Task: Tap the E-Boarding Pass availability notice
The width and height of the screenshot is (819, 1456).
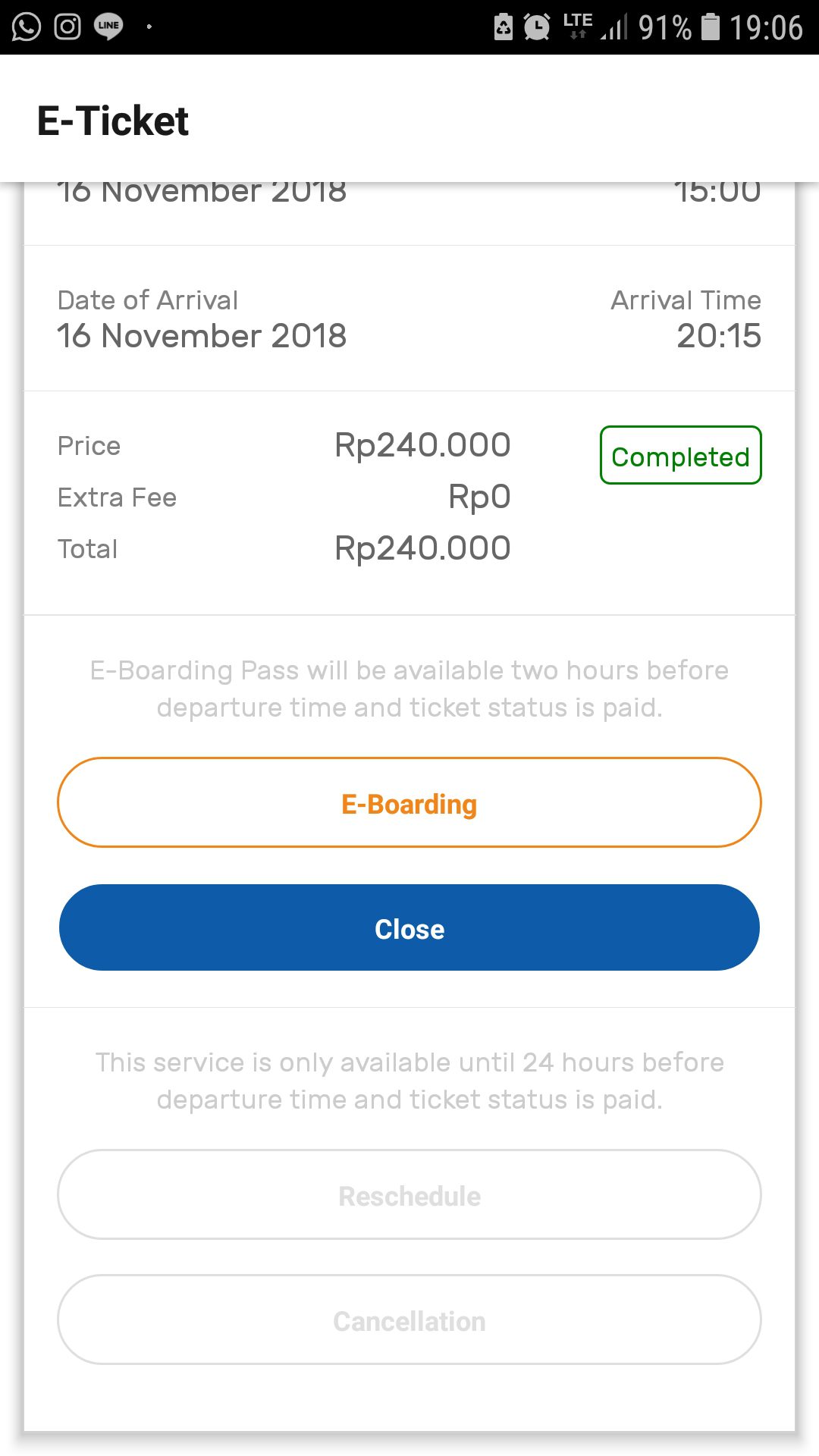Action: [409, 689]
